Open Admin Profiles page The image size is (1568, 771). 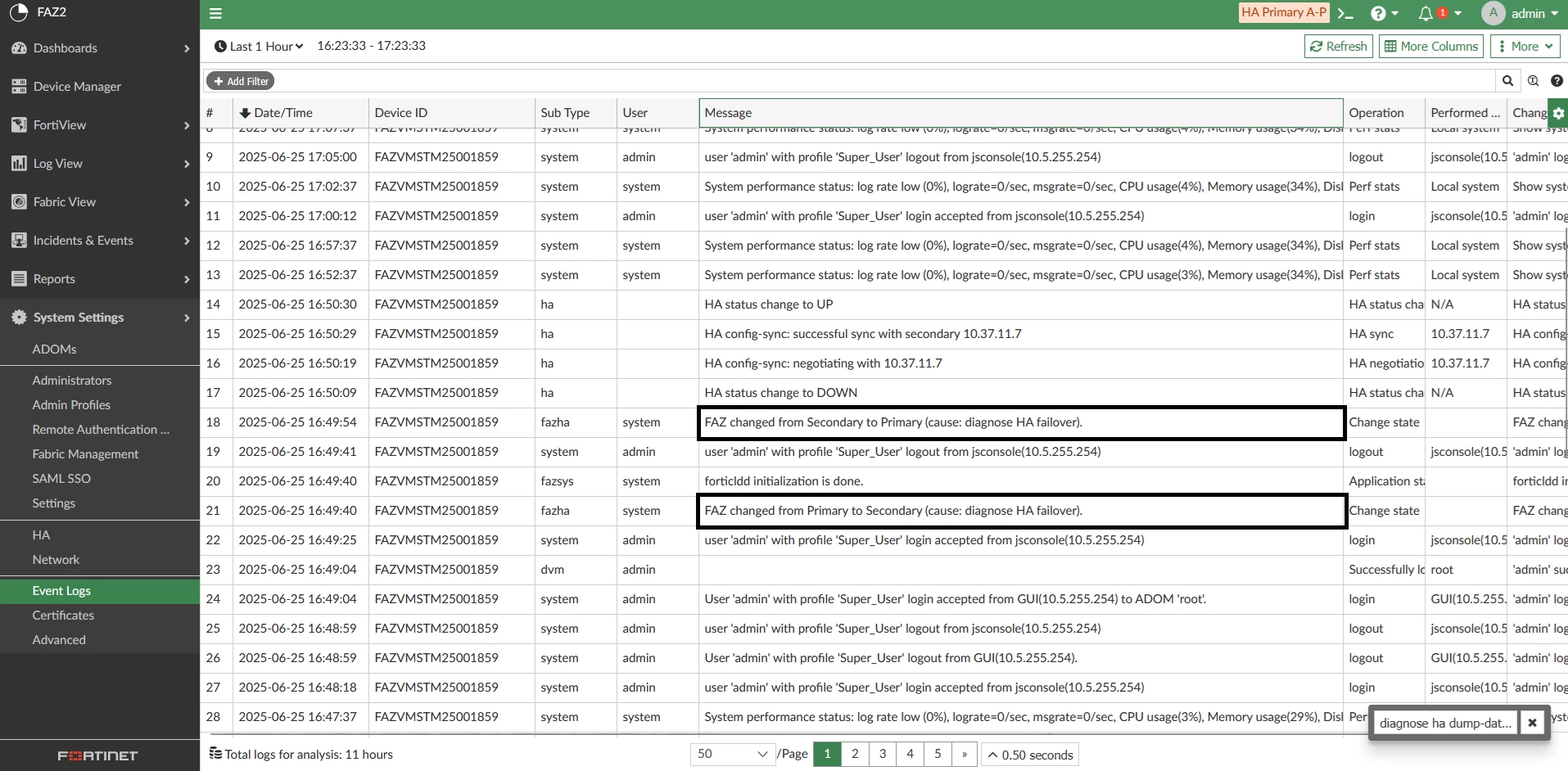[x=71, y=405]
